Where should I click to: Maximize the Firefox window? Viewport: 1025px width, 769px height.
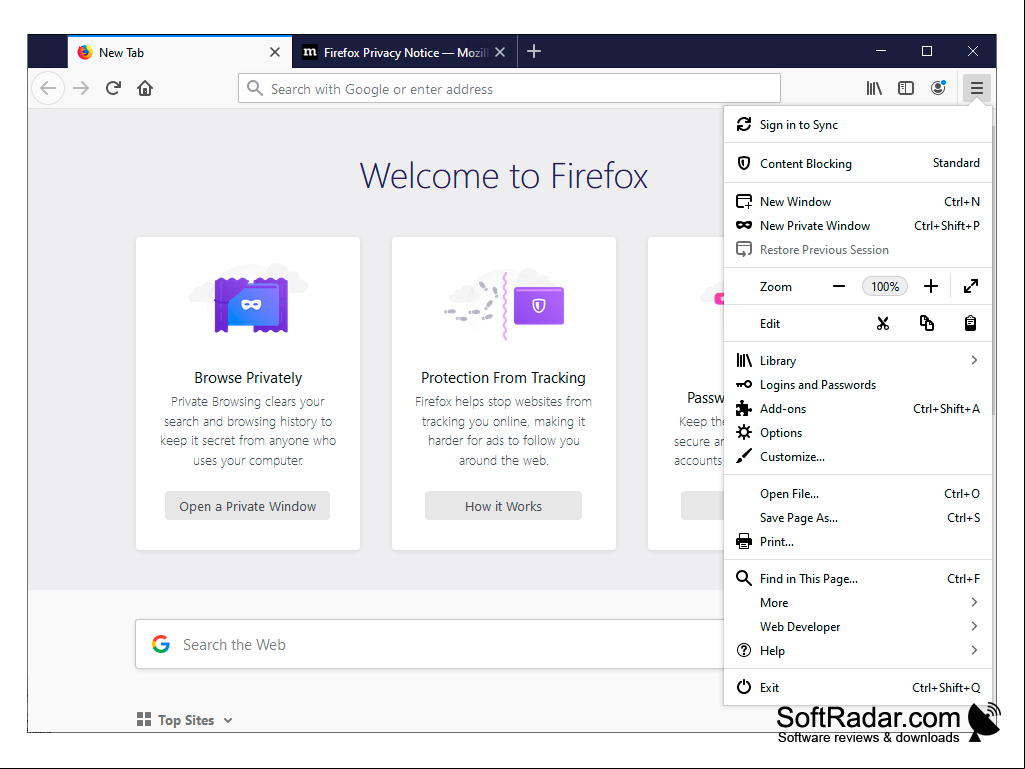[927, 51]
